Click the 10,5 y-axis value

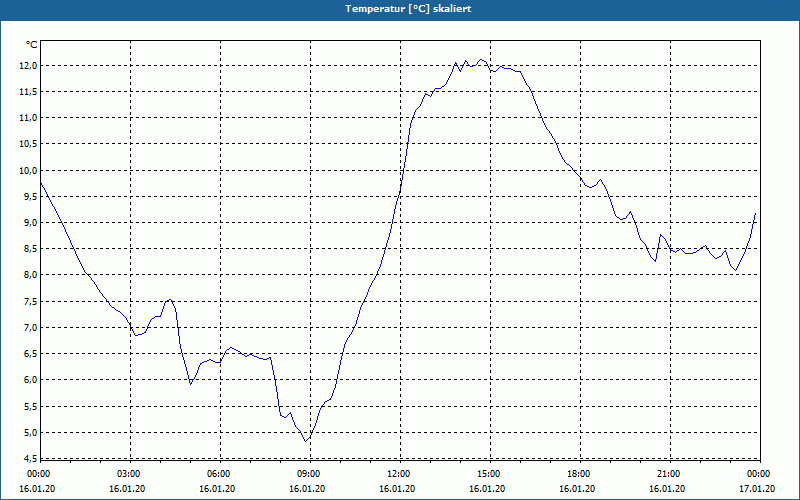[x=29, y=144]
